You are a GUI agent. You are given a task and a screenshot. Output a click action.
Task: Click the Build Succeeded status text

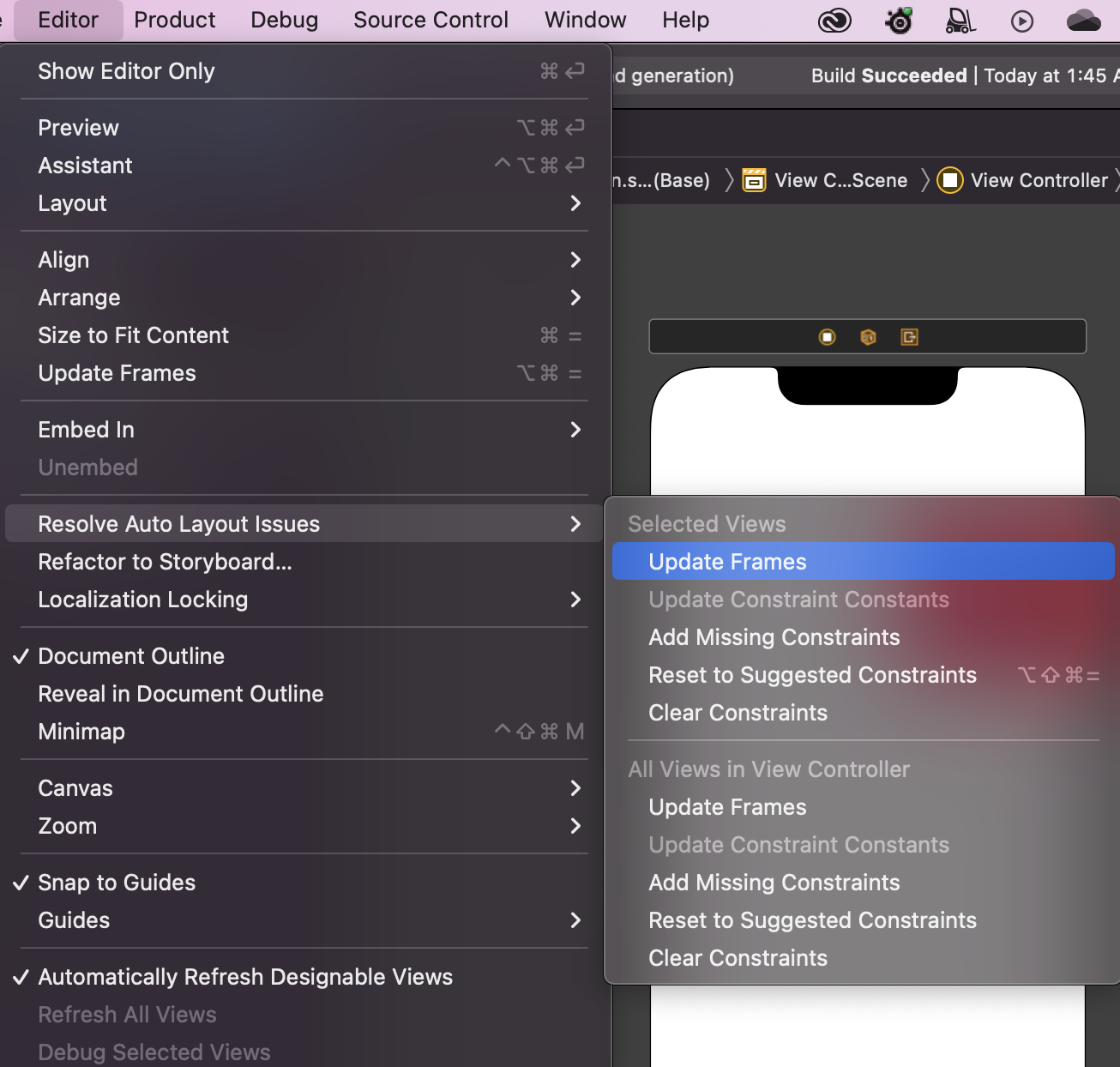(x=888, y=75)
